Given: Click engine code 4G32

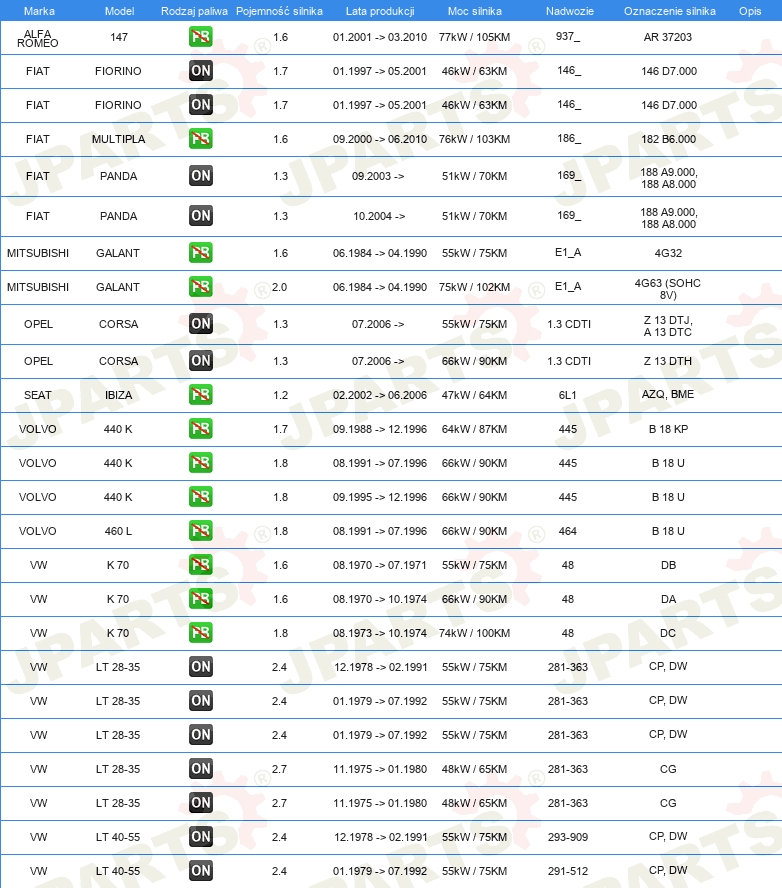Looking at the screenshot, I should click(x=668, y=253).
